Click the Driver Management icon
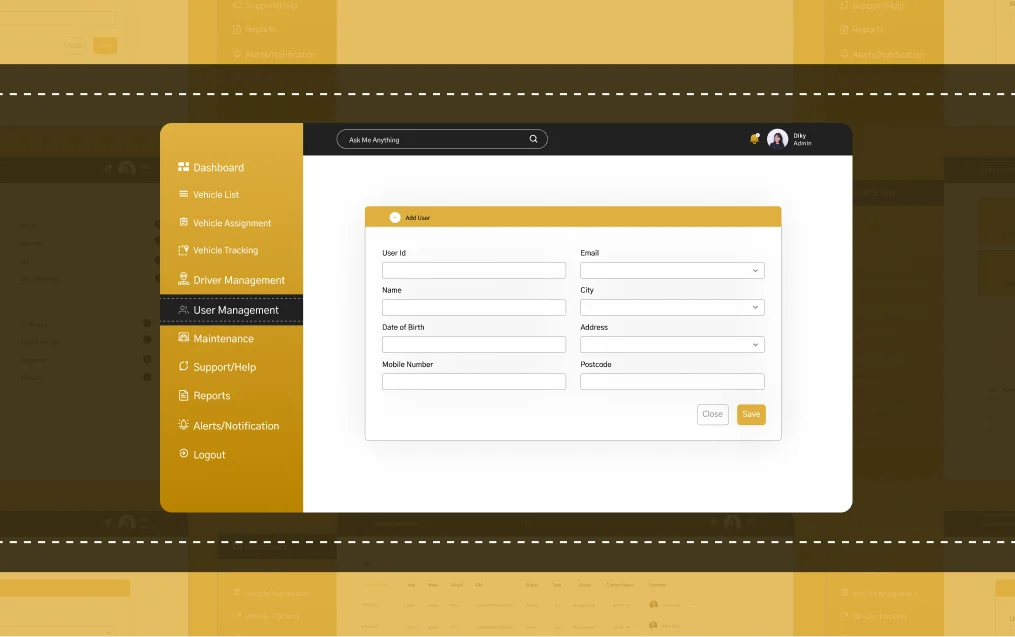The height and width of the screenshot is (637, 1015). [x=183, y=280]
